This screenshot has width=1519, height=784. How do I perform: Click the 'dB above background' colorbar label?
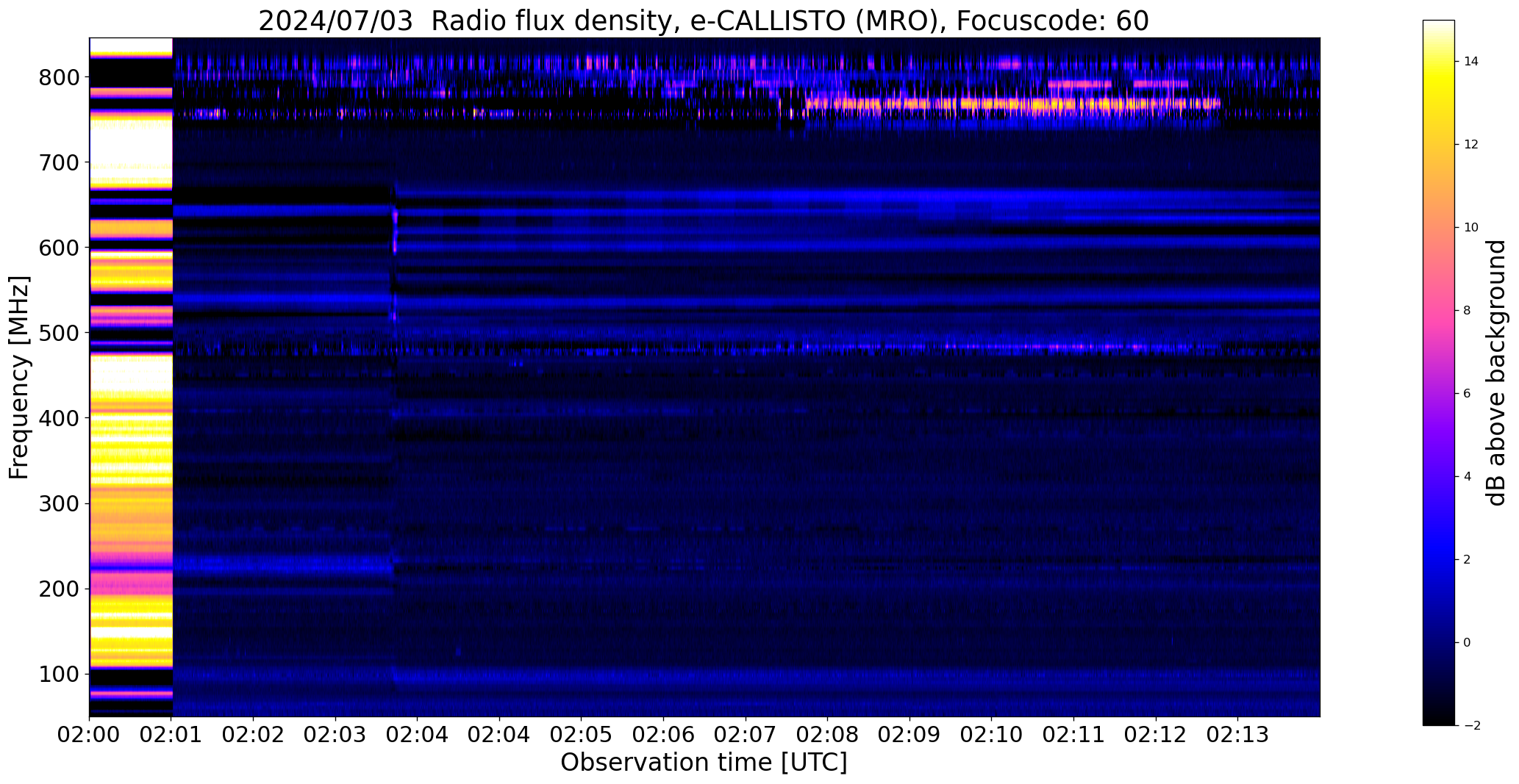click(1497, 373)
